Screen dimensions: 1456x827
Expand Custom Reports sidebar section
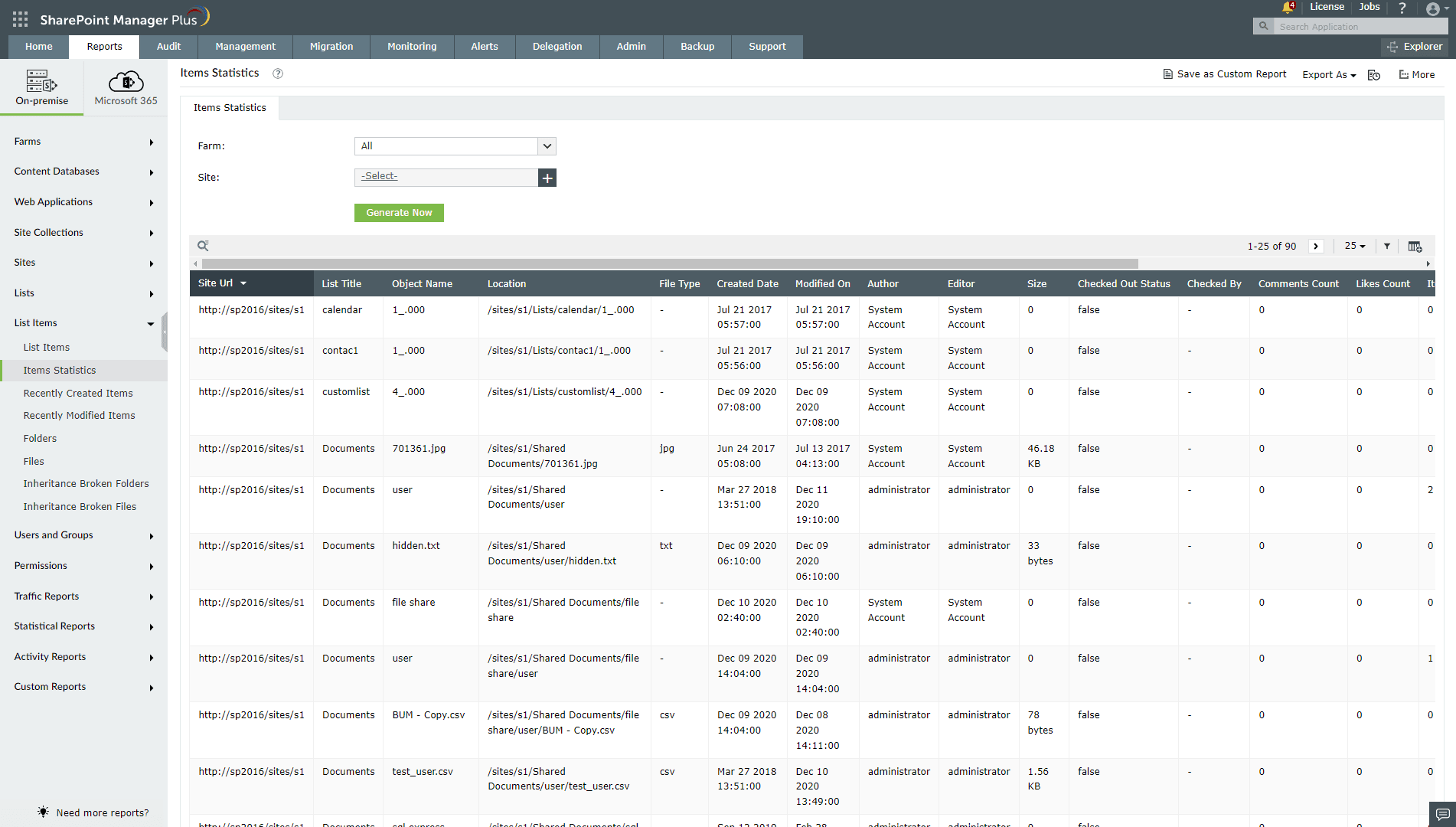[x=83, y=687]
